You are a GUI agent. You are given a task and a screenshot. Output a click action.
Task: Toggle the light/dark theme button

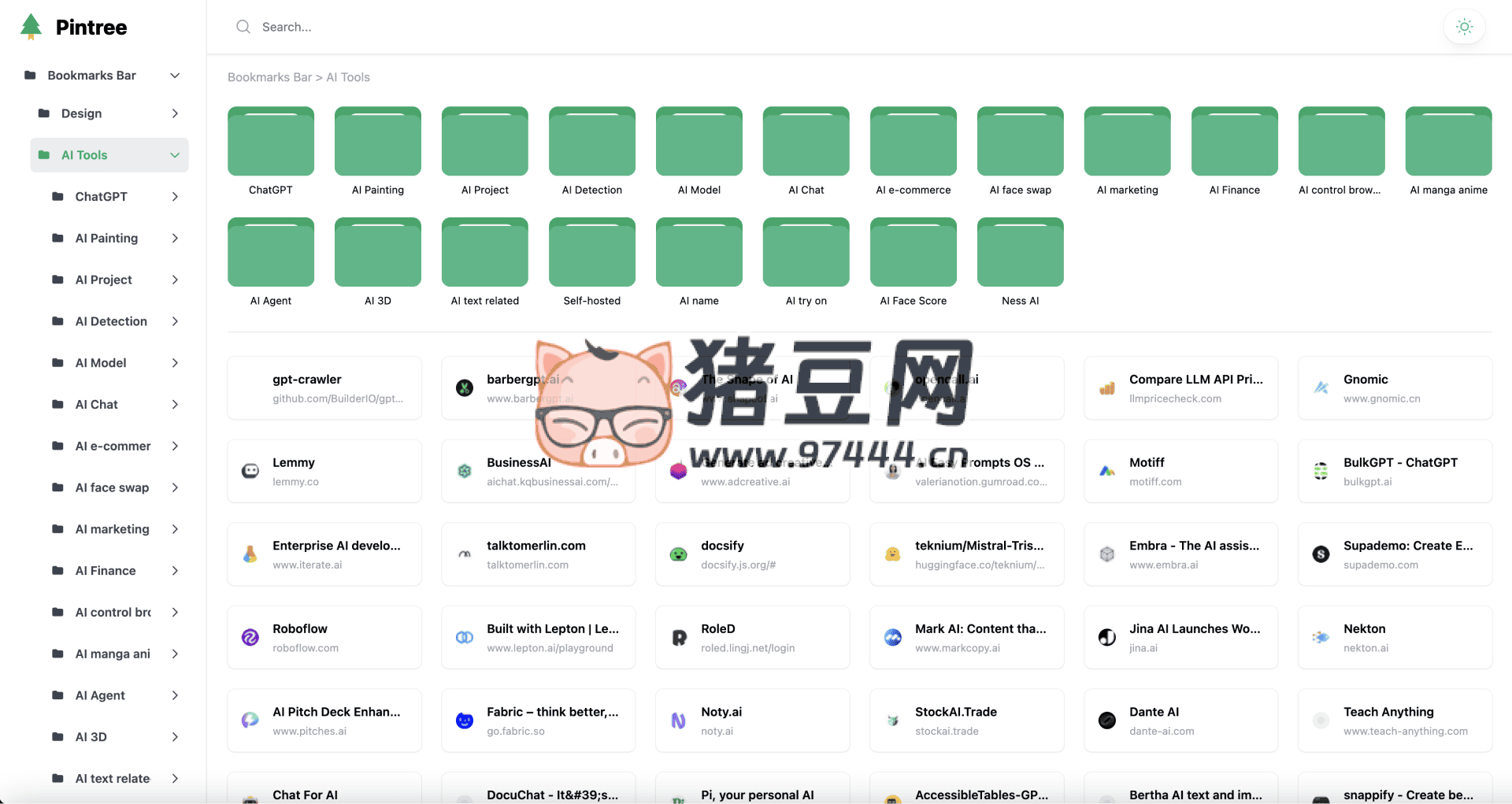coord(1464,27)
